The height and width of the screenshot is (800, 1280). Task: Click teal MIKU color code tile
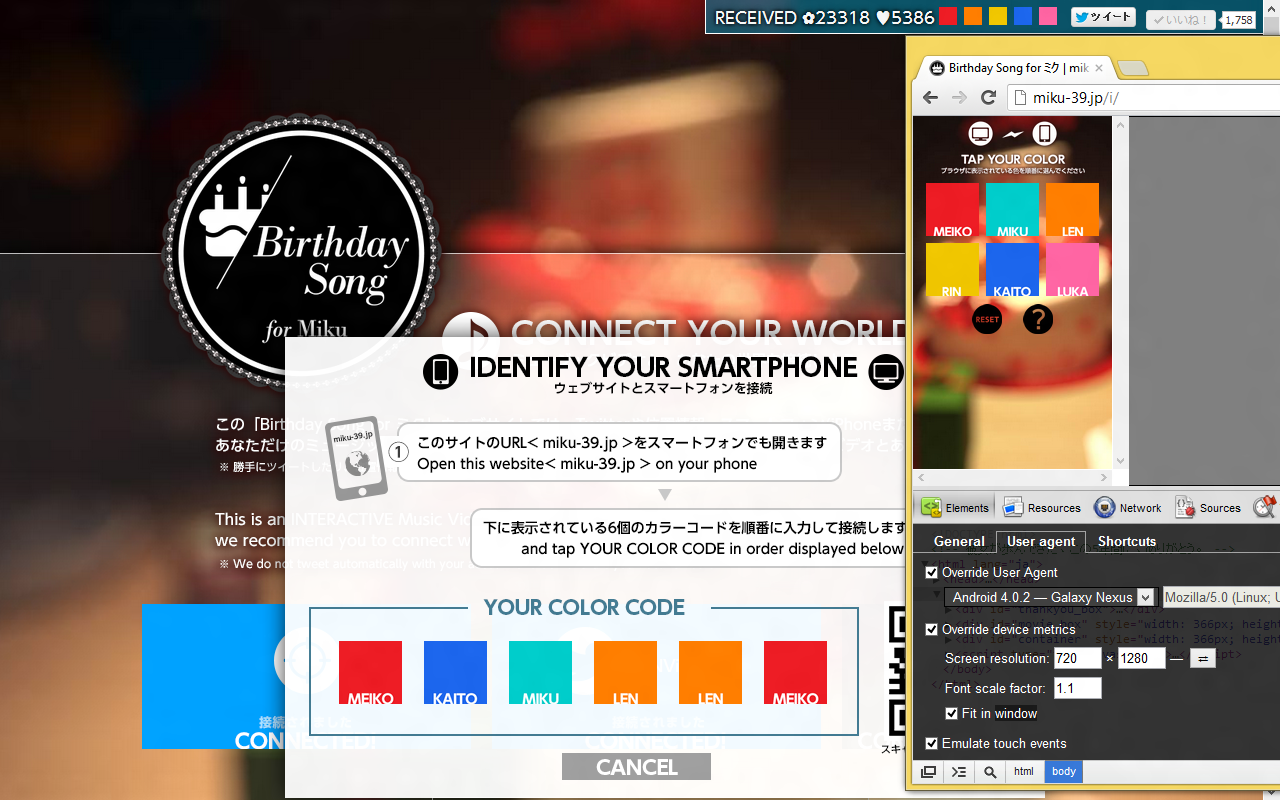[540, 672]
